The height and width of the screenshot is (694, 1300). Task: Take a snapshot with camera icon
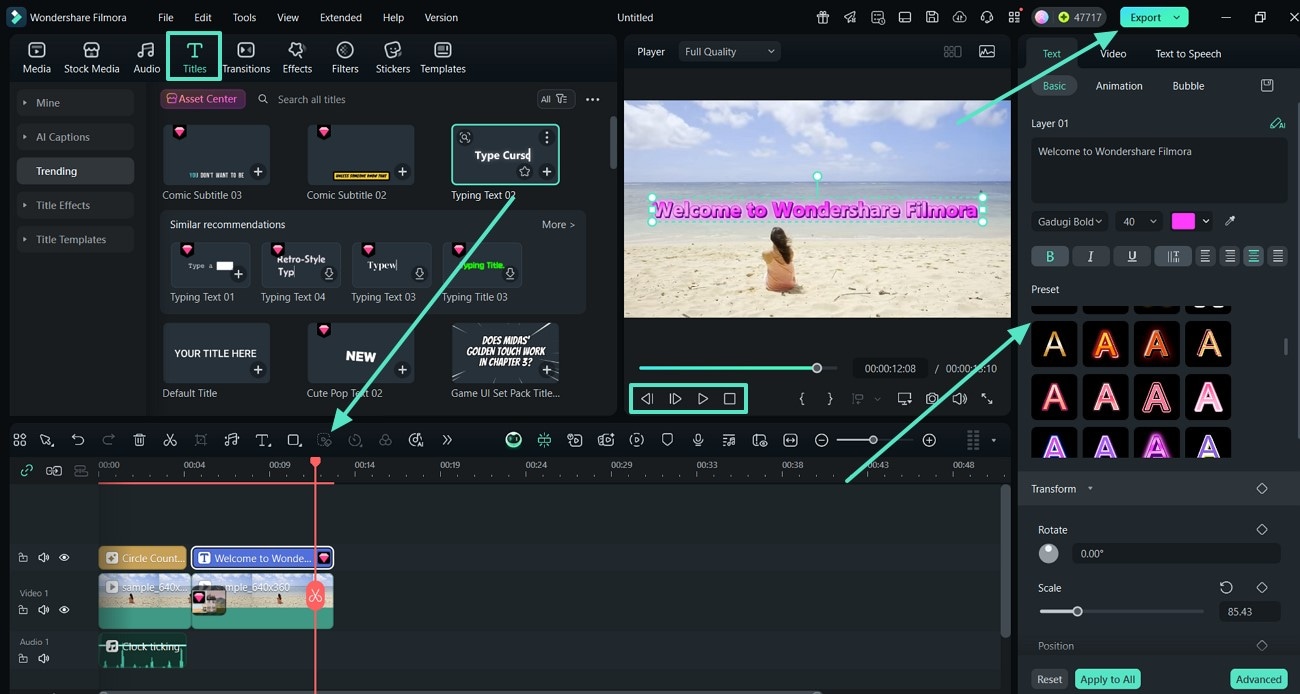click(x=932, y=398)
